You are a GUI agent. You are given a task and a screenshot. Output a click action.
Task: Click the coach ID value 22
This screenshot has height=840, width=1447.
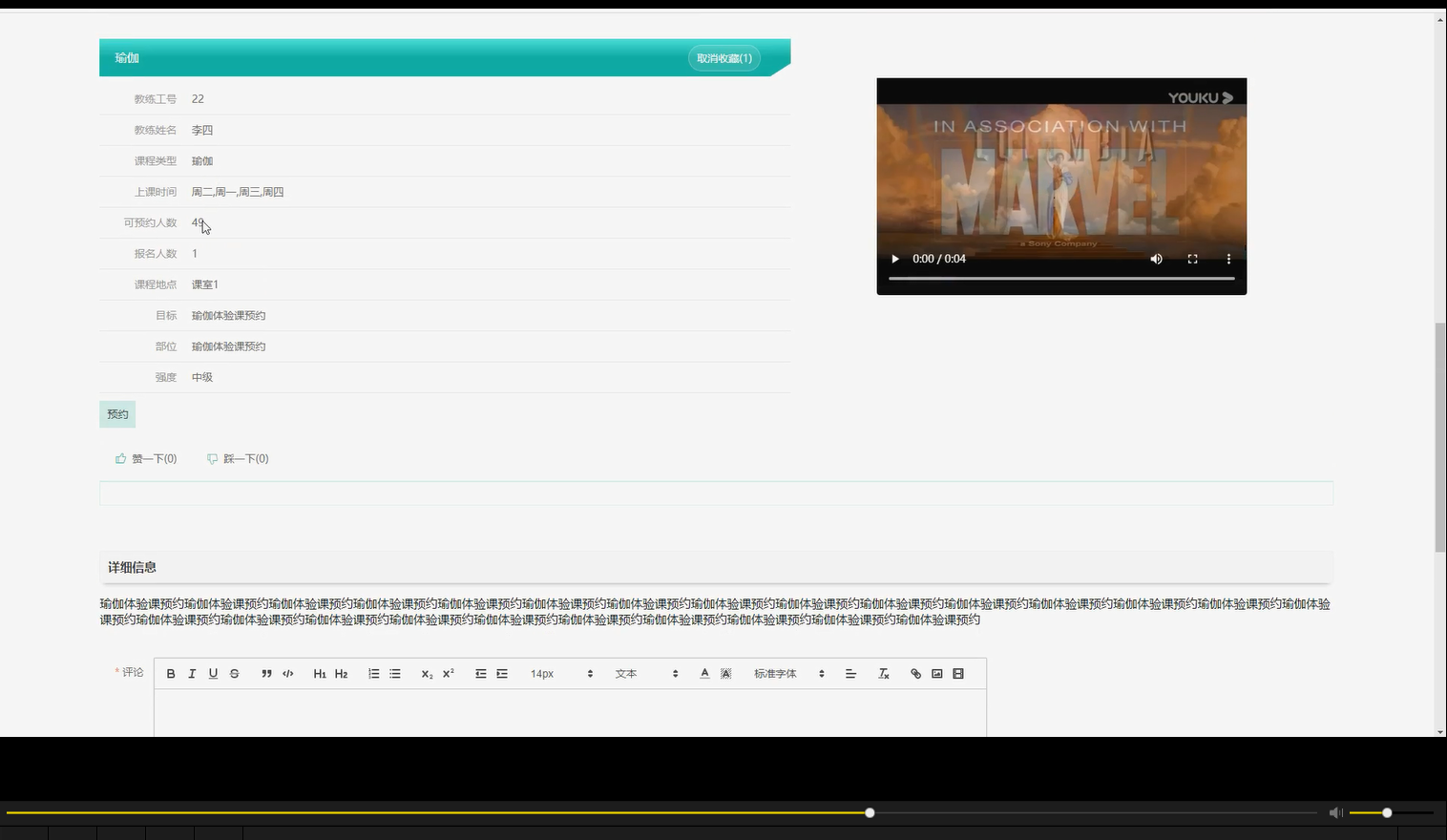[198, 98]
